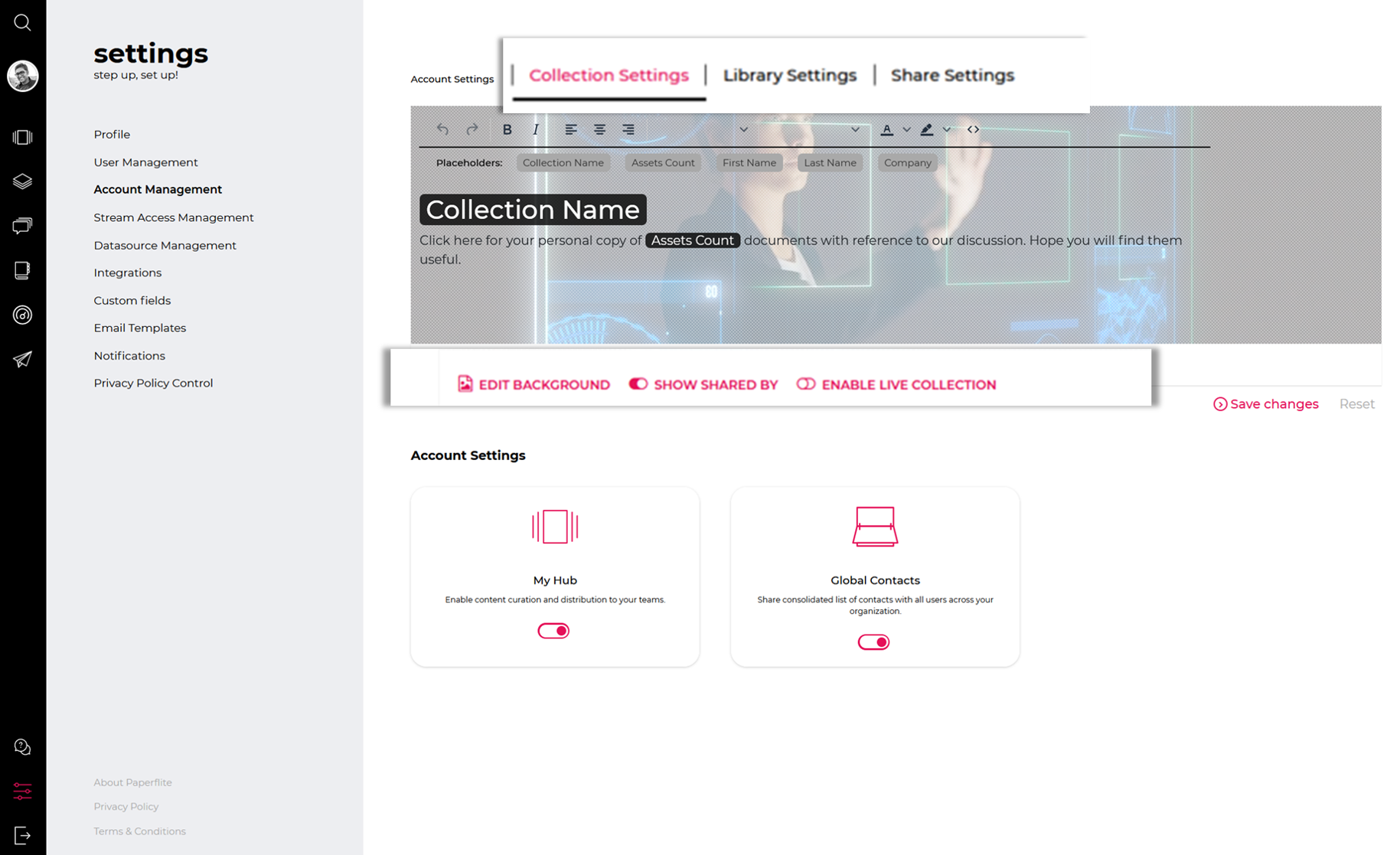Click the My Hub card icon
This screenshot has height=855, width=1400.
555,527
